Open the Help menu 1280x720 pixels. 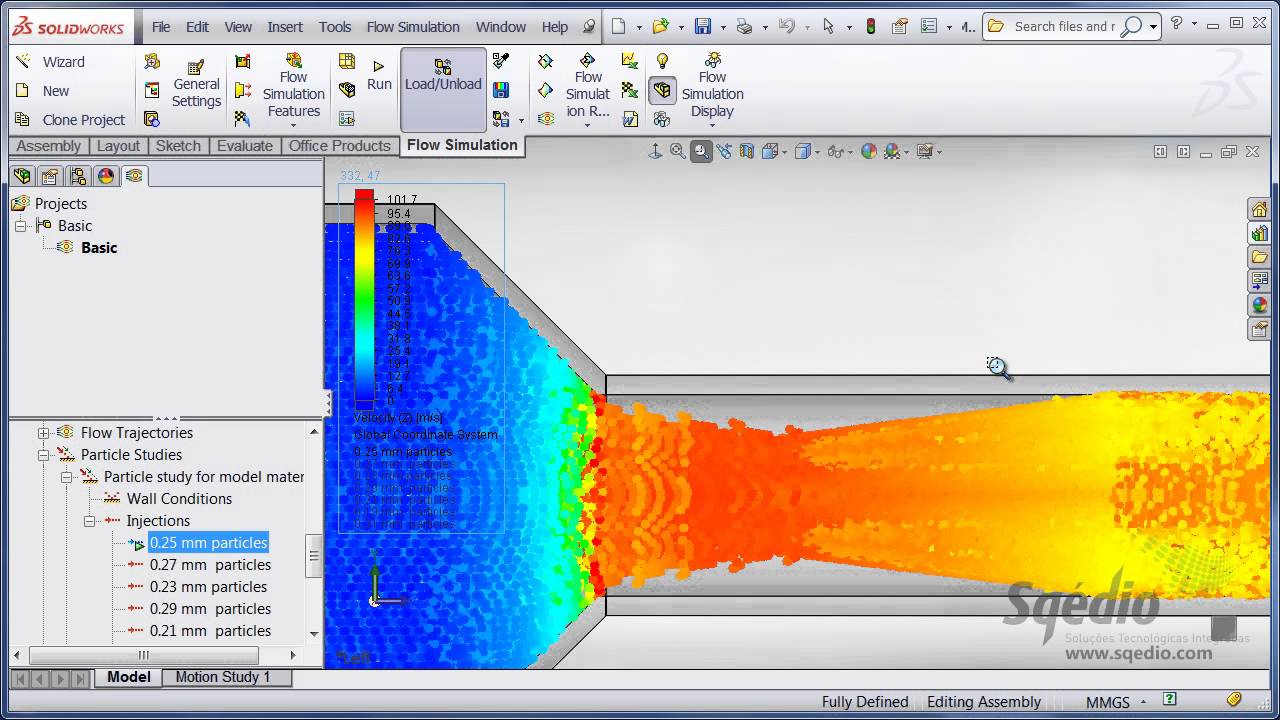coord(555,27)
